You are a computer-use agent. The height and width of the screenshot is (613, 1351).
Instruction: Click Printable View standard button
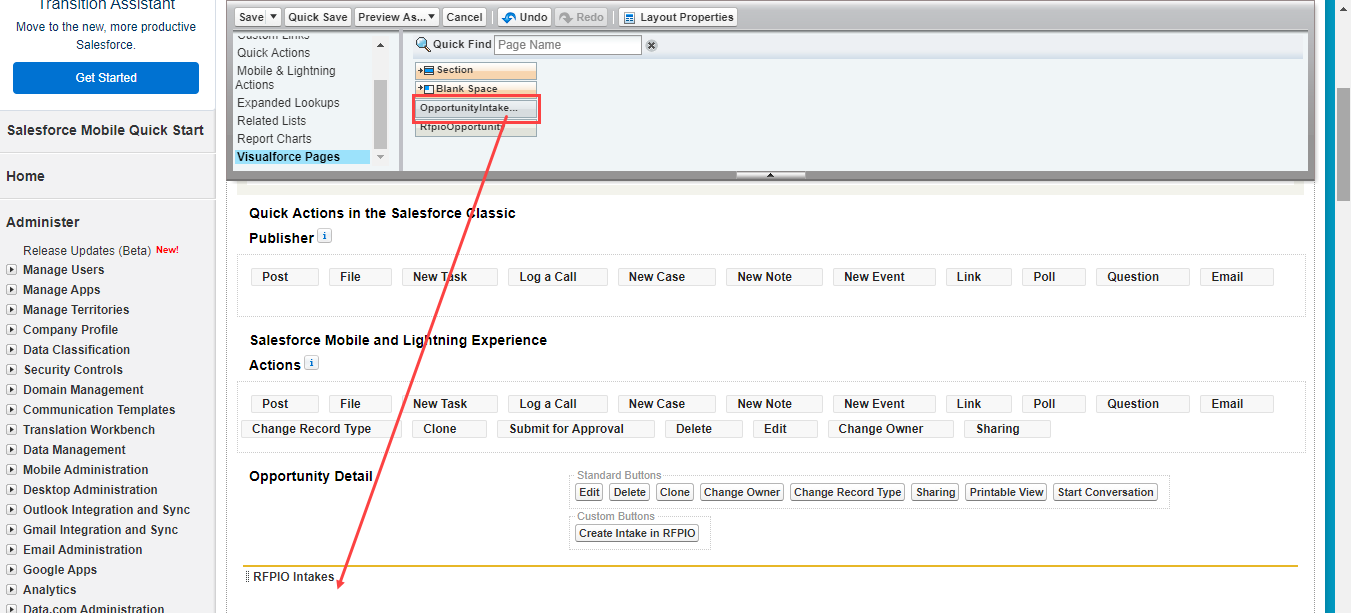1006,492
